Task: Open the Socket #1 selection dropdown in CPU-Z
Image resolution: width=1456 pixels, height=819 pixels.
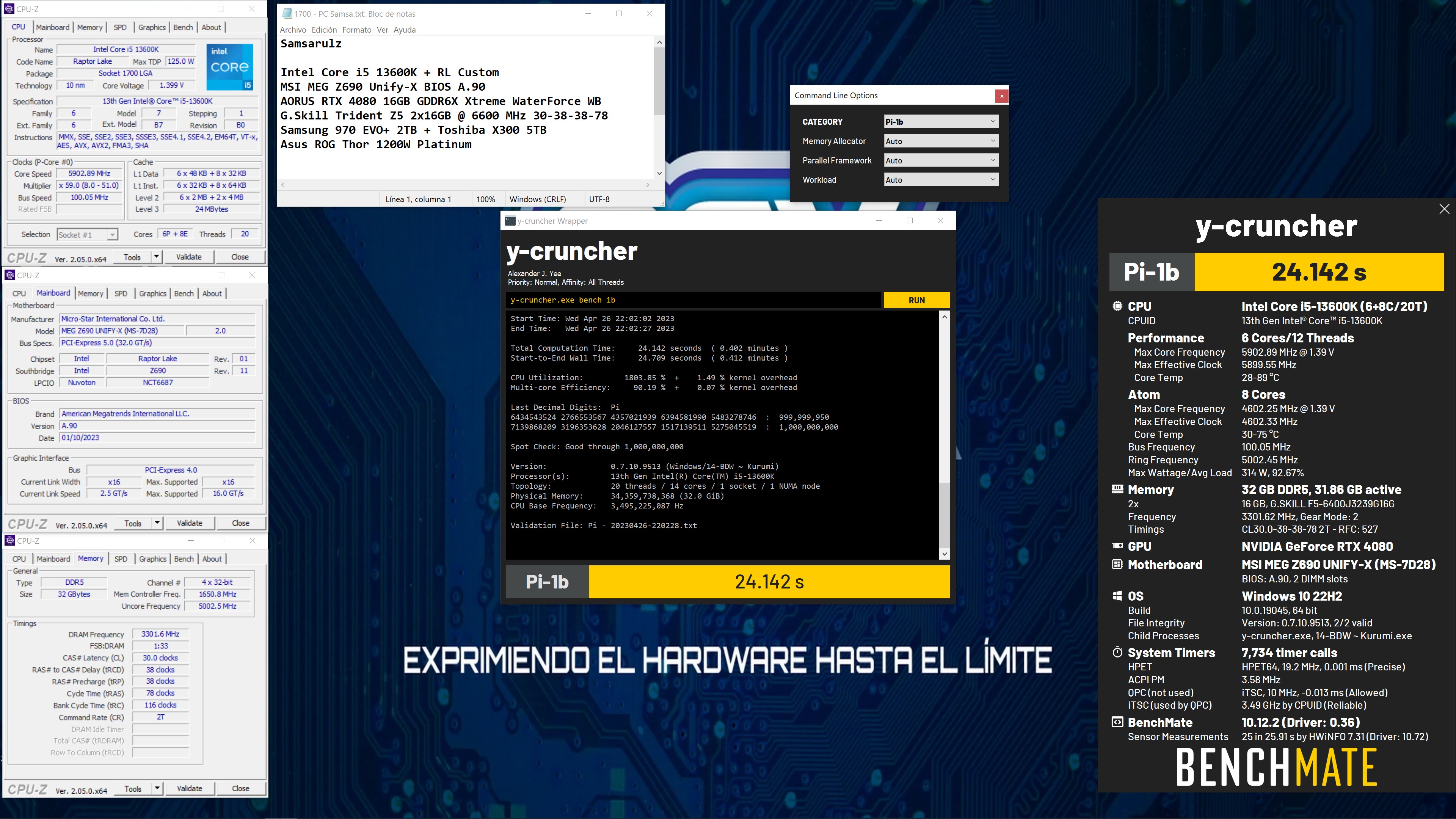Action: [x=87, y=235]
